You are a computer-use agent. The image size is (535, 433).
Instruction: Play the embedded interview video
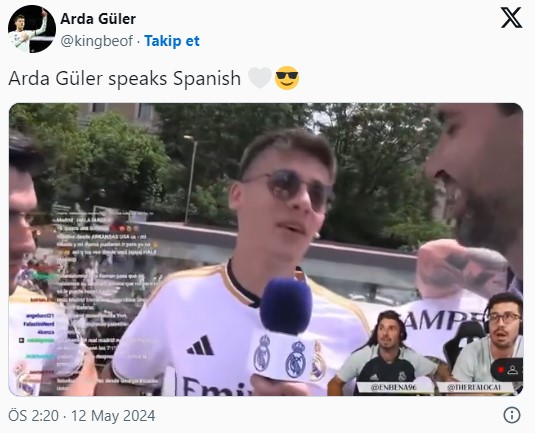click(x=266, y=249)
